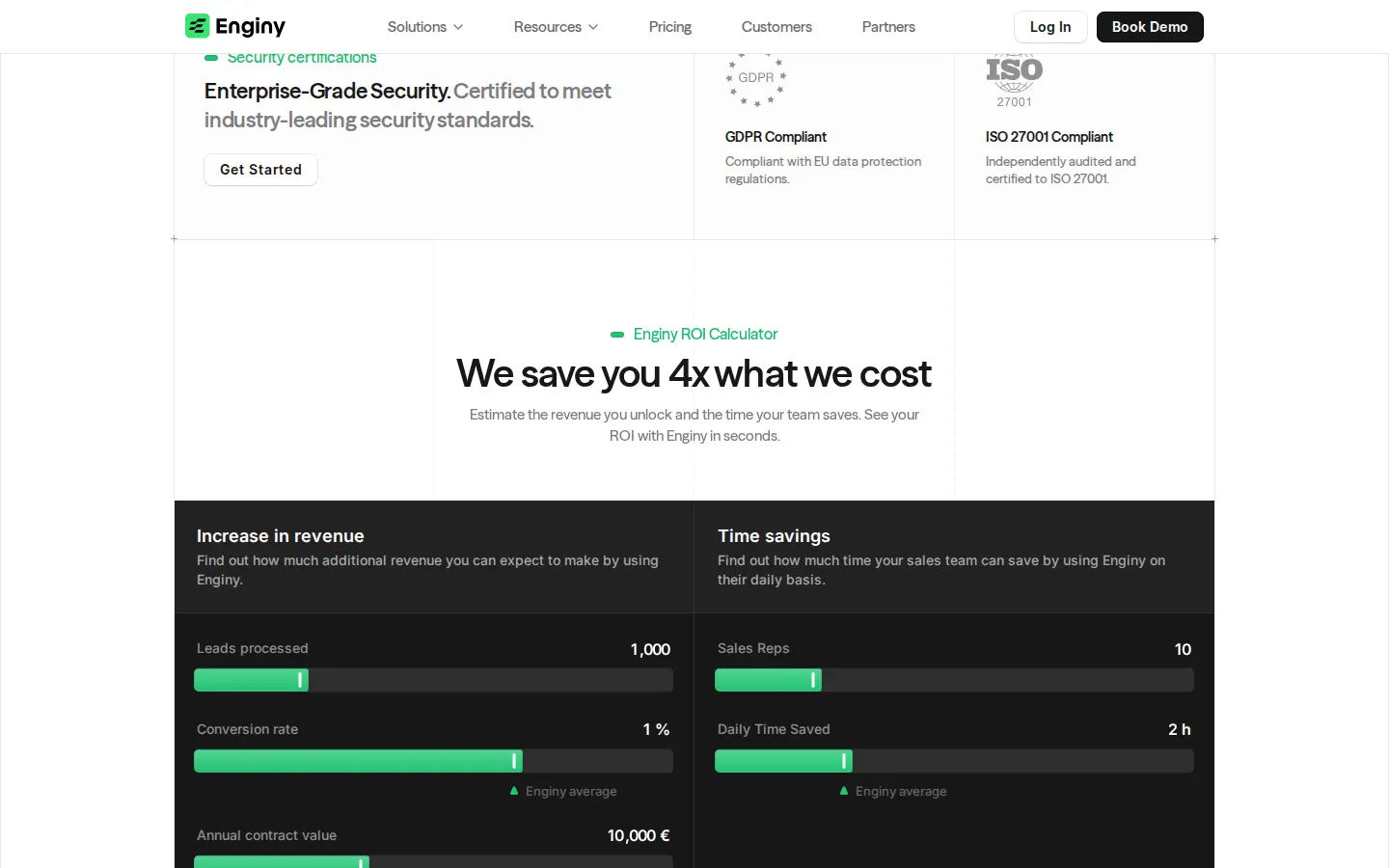Image resolution: width=1389 pixels, height=868 pixels.
Task: Expand the Resources dropdown menu
Action: 557,27
